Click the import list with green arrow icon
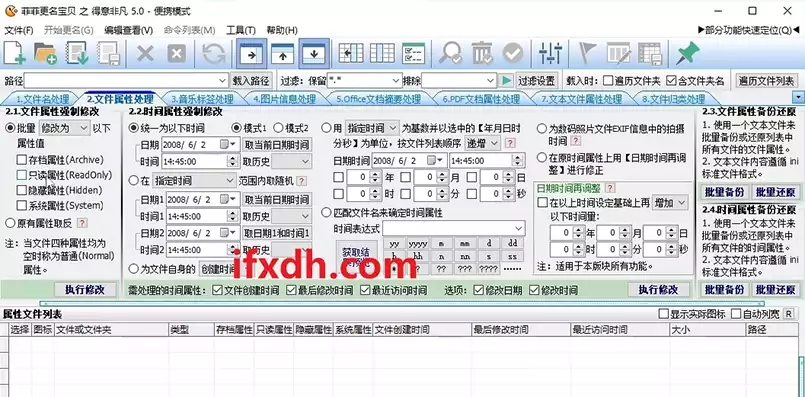805x397 pixels. 77,53
